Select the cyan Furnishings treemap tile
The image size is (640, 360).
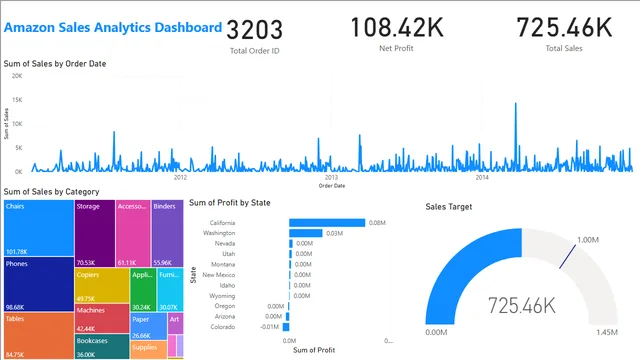pos(170,290)
